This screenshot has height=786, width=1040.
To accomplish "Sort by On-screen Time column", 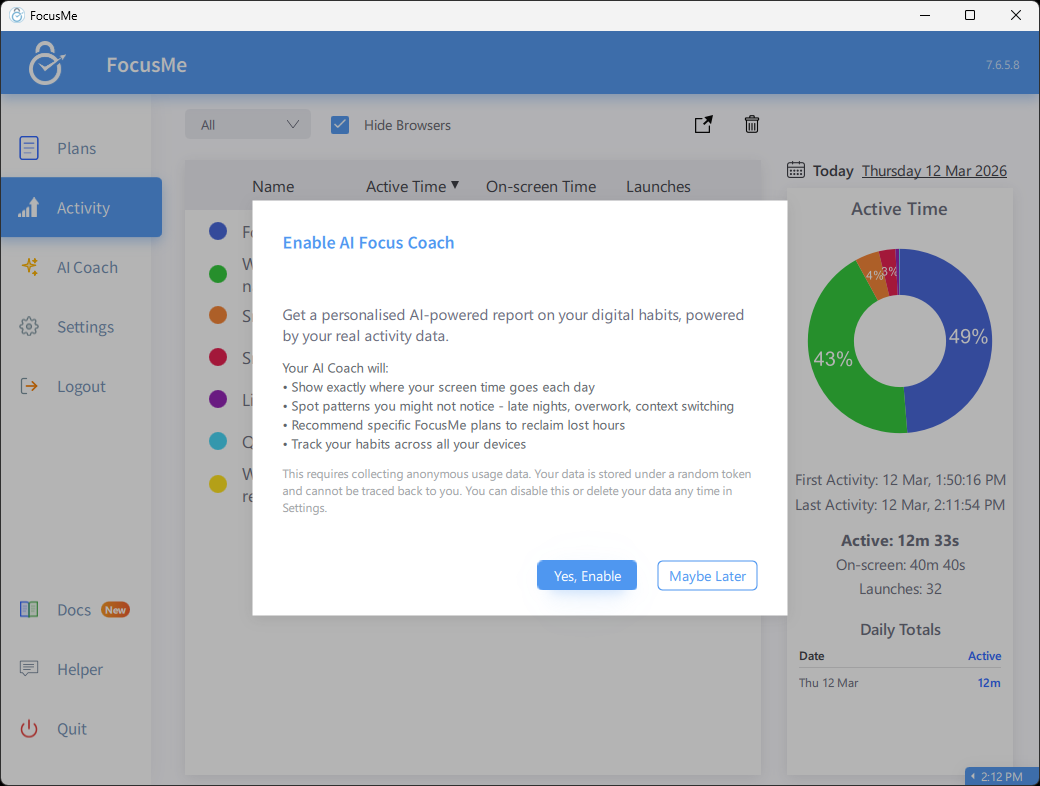I will pos(541,187).
